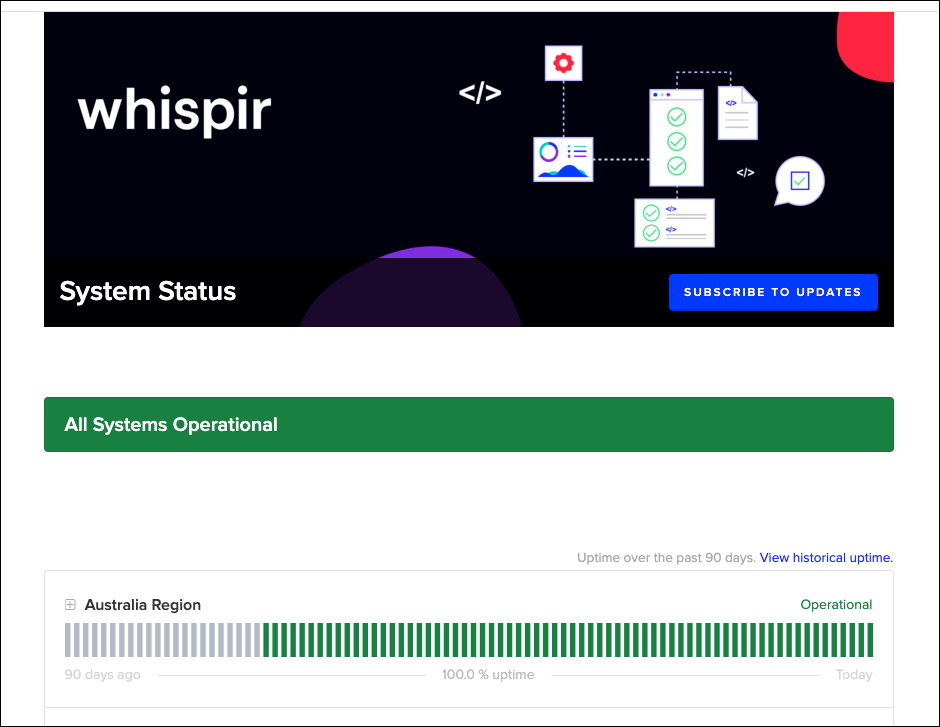Click the large code brackets icon

pyautogui.click(x=480, y=93)
